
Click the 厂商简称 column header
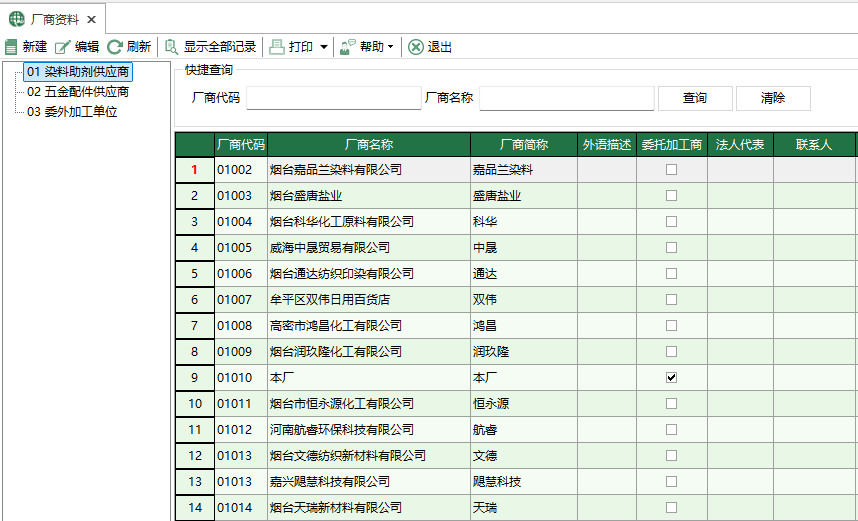tap(524, 144)
